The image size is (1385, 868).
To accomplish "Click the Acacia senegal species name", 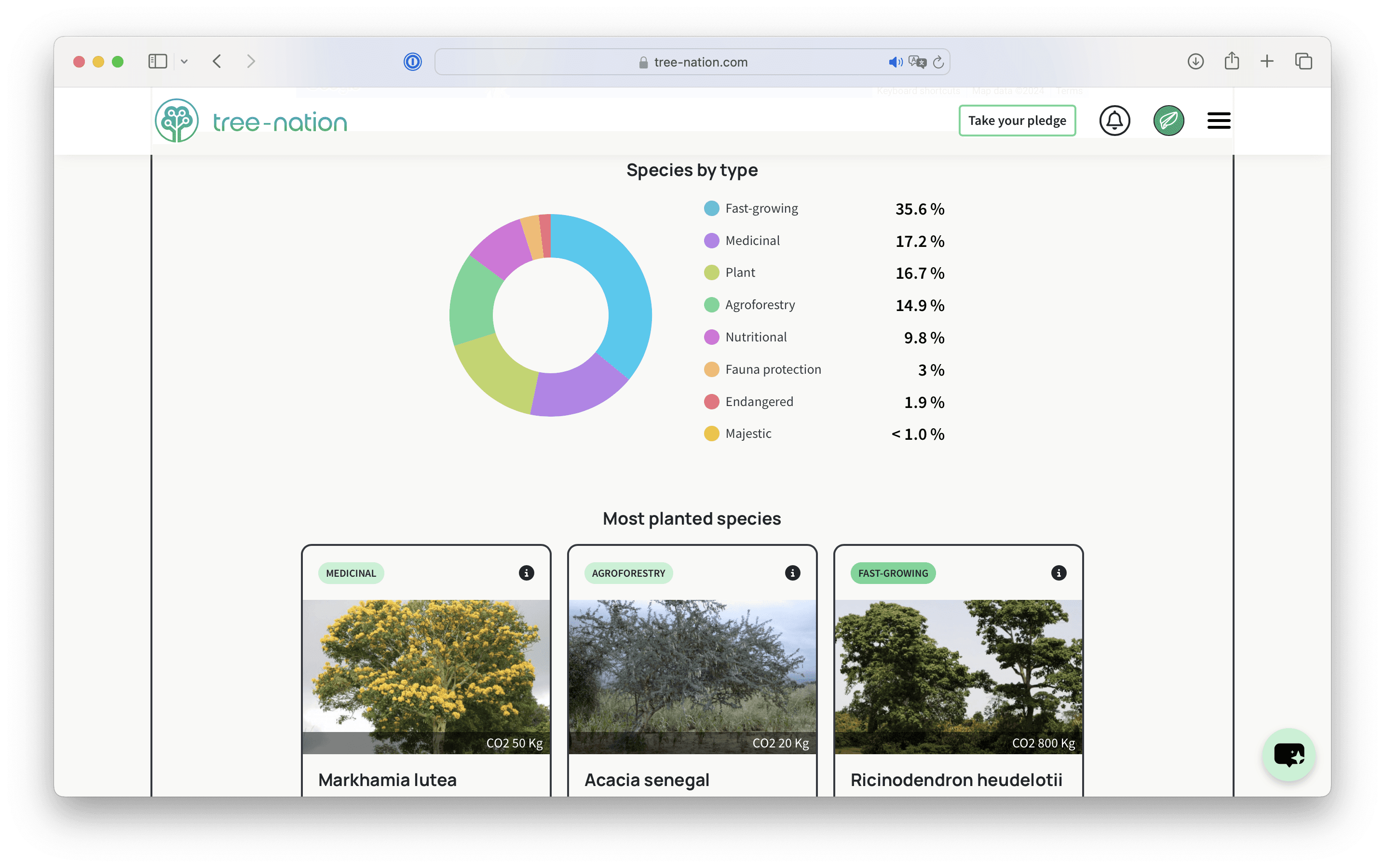I will pyautogui.click(x=647, y=780).
